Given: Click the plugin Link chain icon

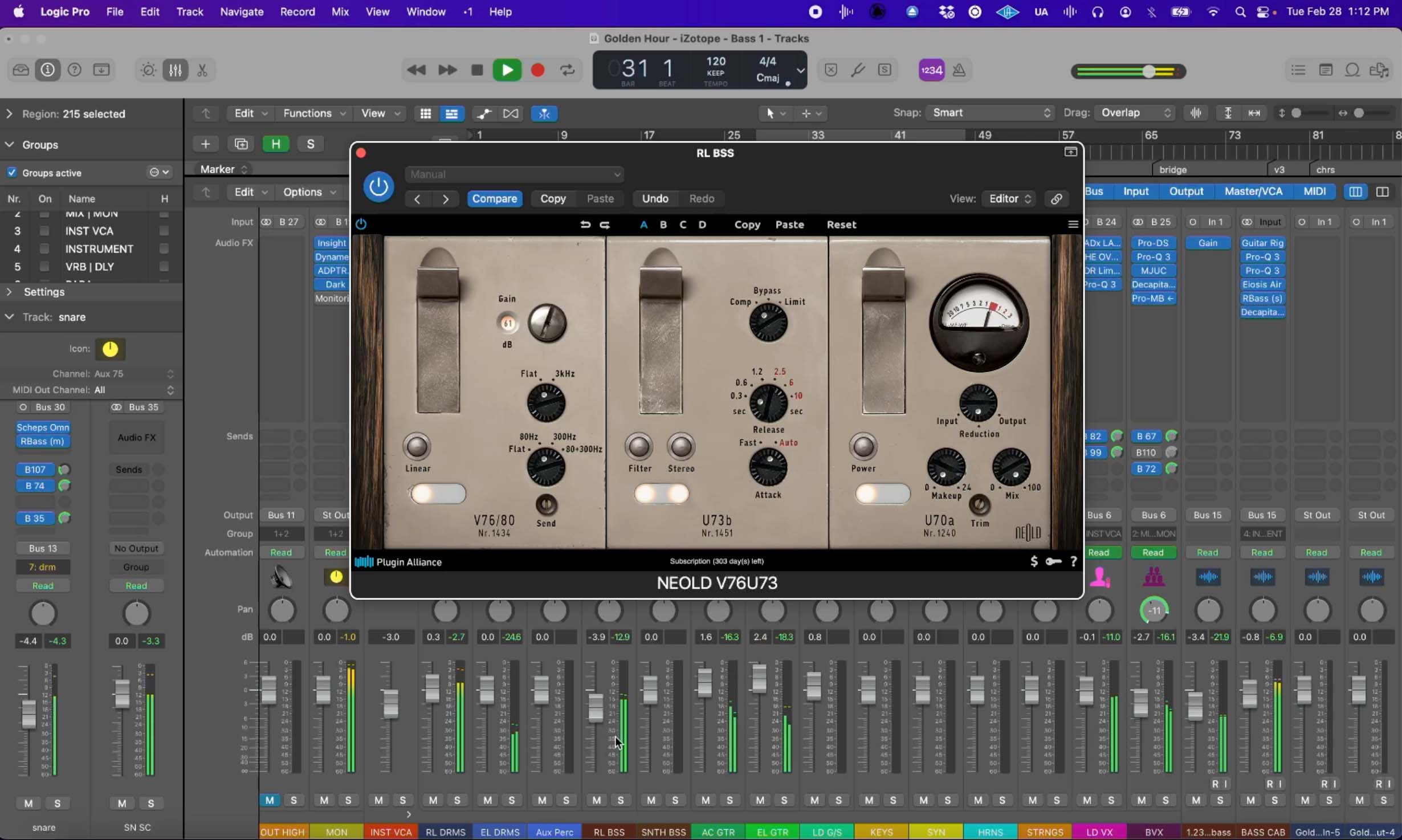Looking at the screenshot, I should 1056,198.
